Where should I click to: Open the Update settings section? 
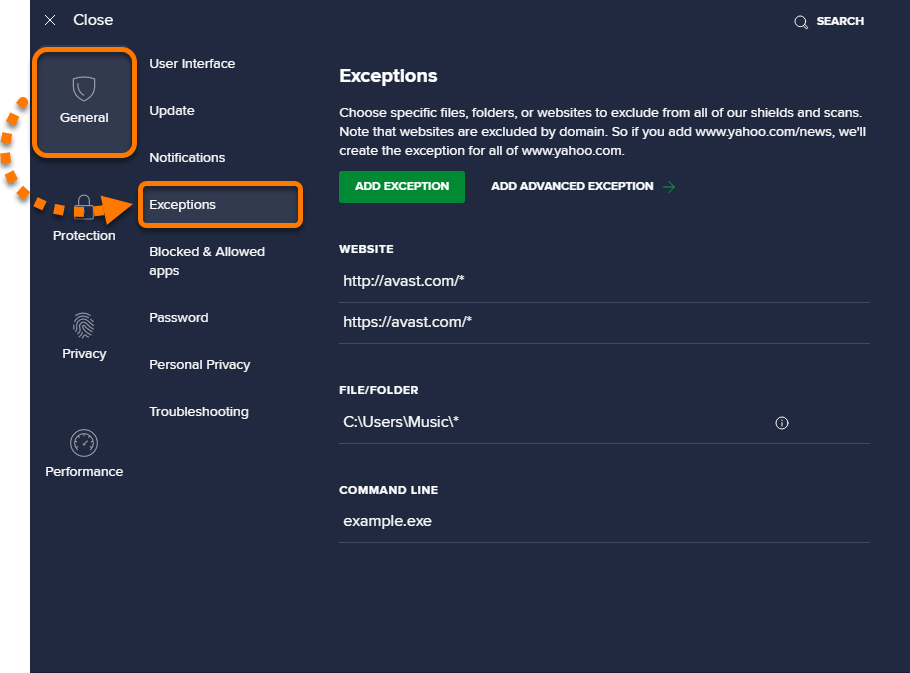pos(172,111)
